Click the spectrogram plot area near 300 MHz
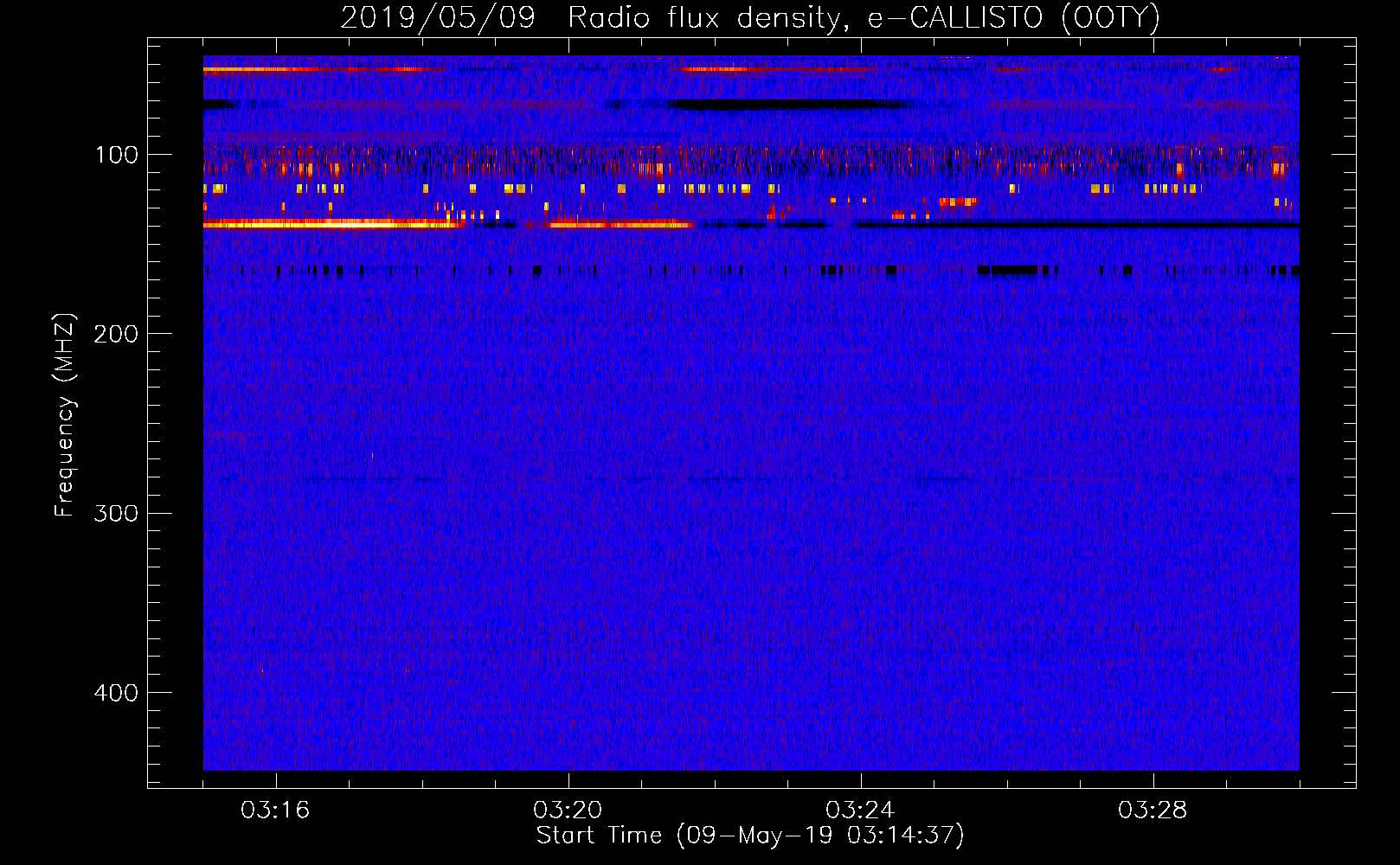 (x=751, y=513)
